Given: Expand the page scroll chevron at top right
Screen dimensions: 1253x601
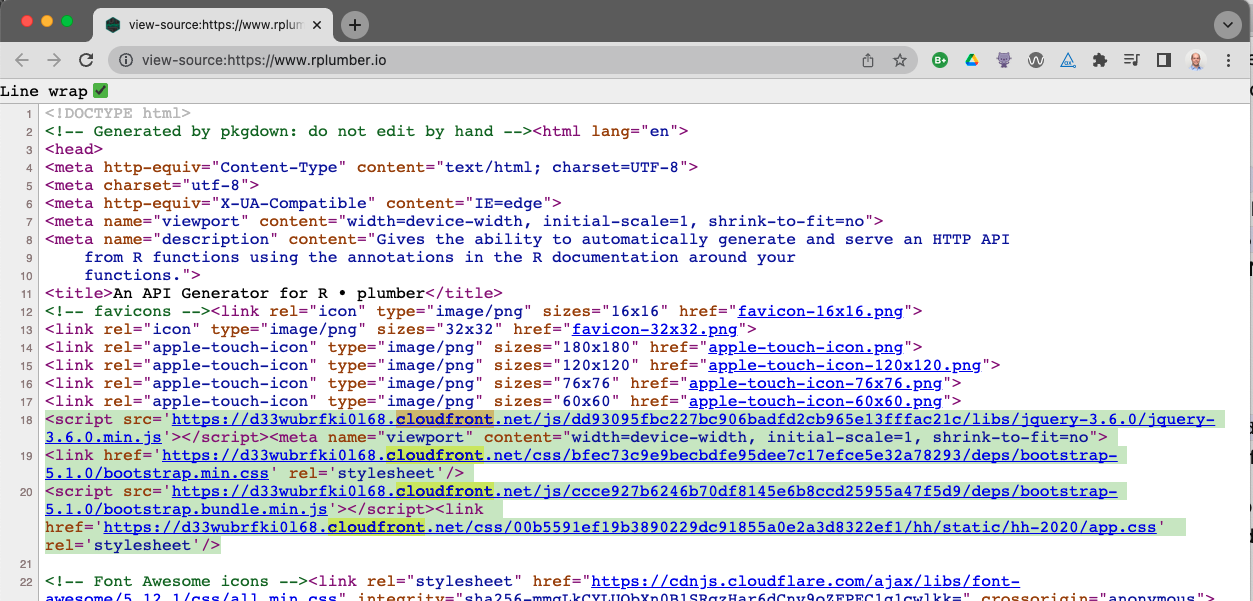Looking at the screenshot, I should (1228, 24).
